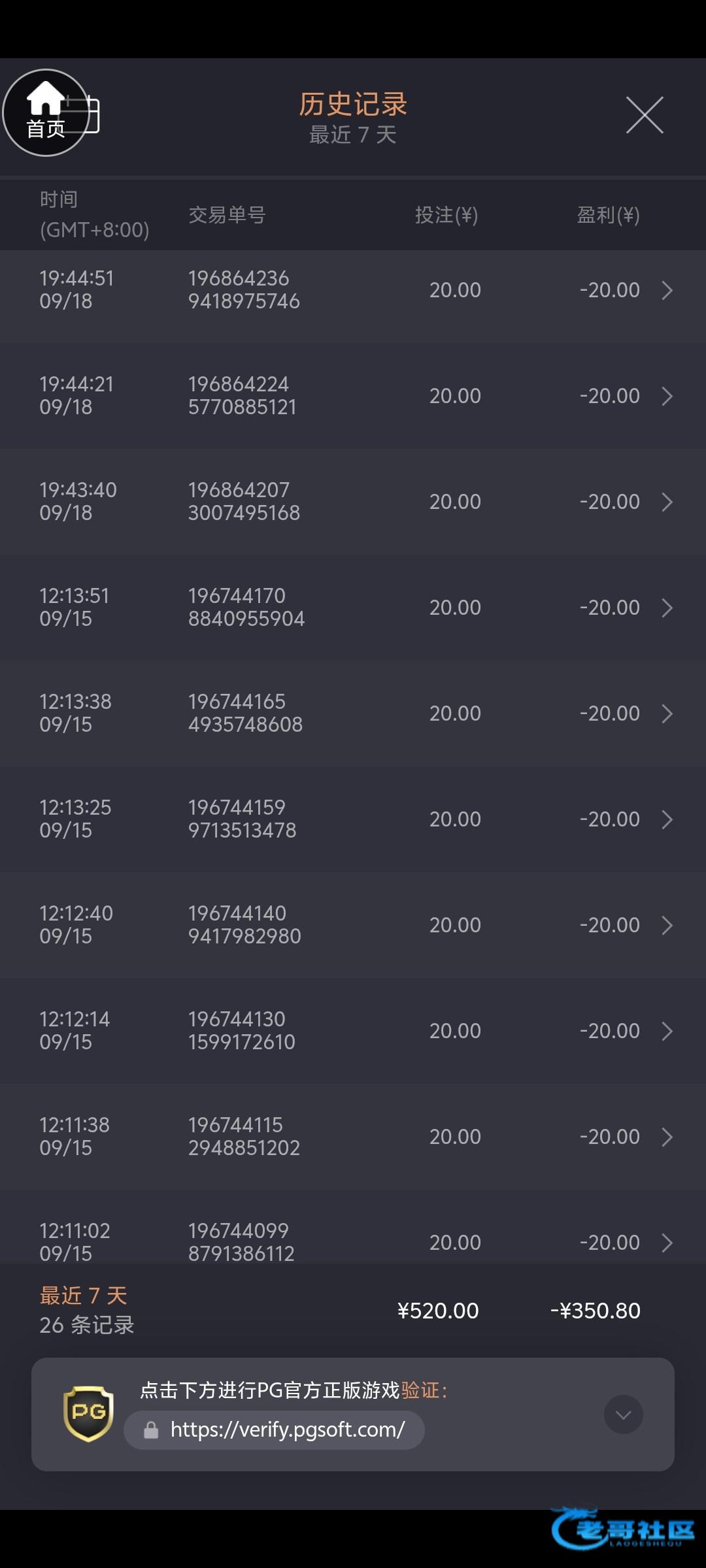This screenshot has height=1568, width=706.
Task: Open chevron for 12:13:51 record
Action: [x=667, y=608]
